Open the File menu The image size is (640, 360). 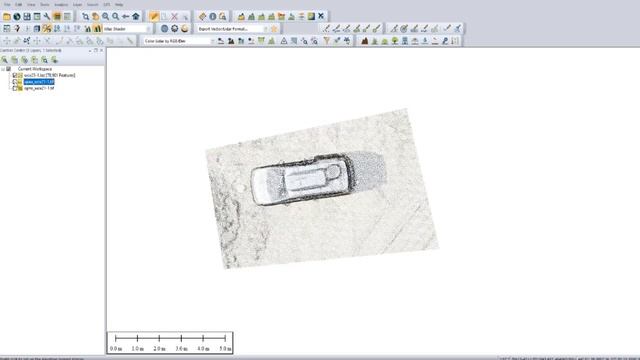point(7,4)
